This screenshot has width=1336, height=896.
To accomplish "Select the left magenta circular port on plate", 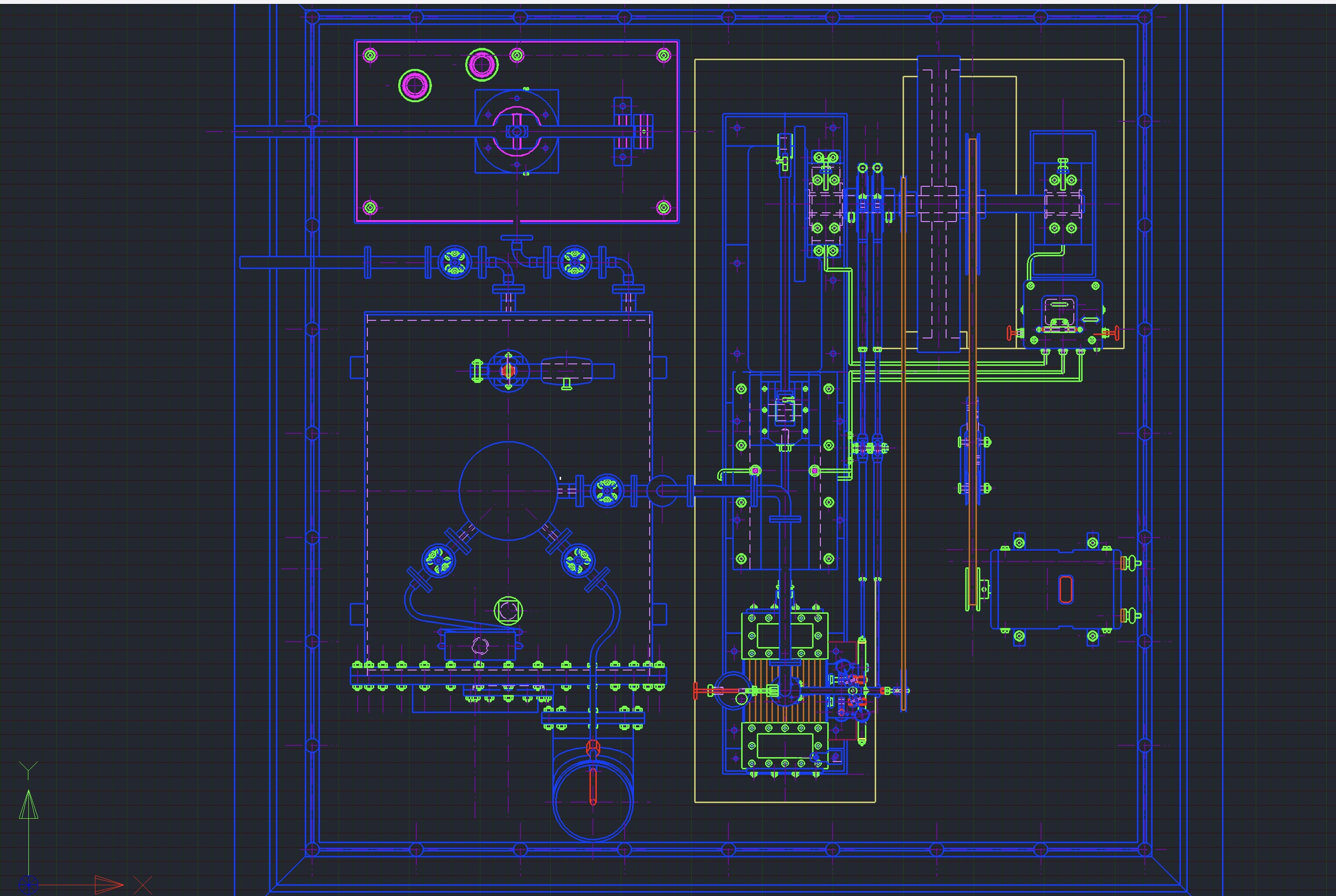I will point(415,86).
